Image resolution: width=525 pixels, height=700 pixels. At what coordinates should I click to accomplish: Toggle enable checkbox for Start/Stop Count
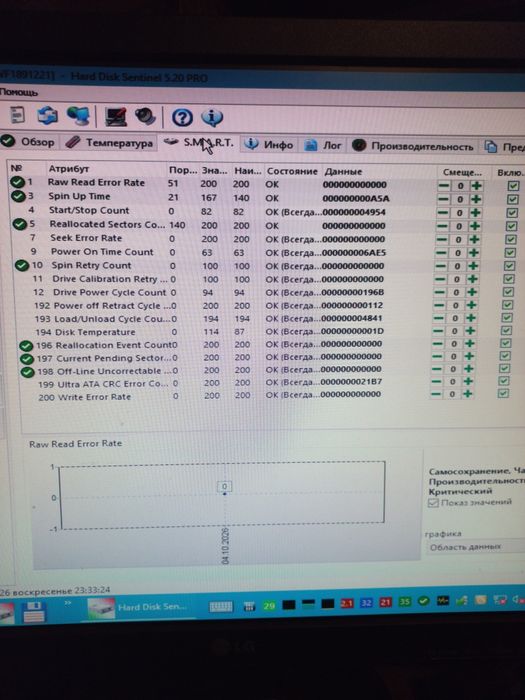pyautogui.click(x=512, y=212)
